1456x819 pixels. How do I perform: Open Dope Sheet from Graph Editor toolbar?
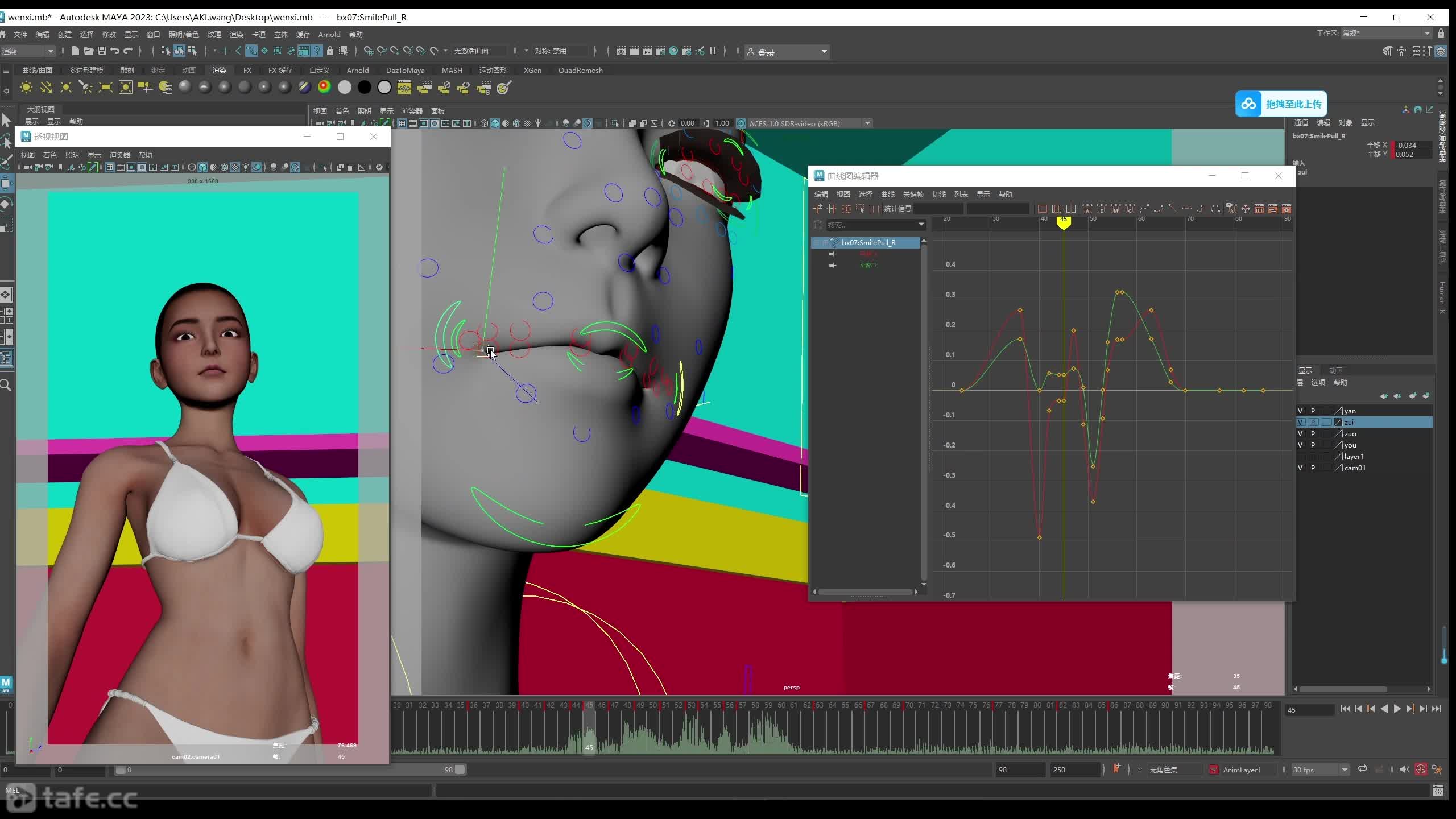1259,209
